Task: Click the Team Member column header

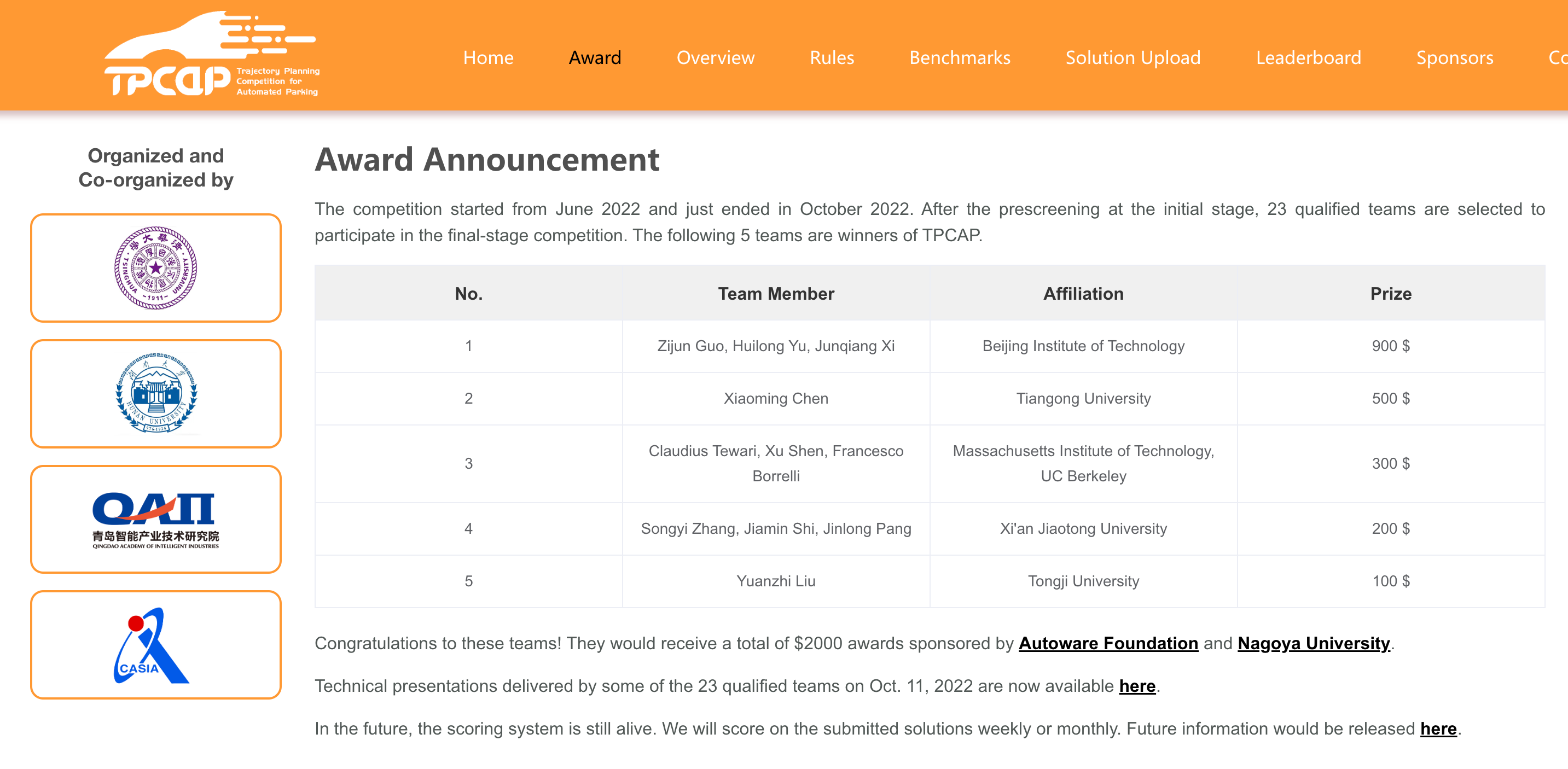Action: [x=775, y=293]
